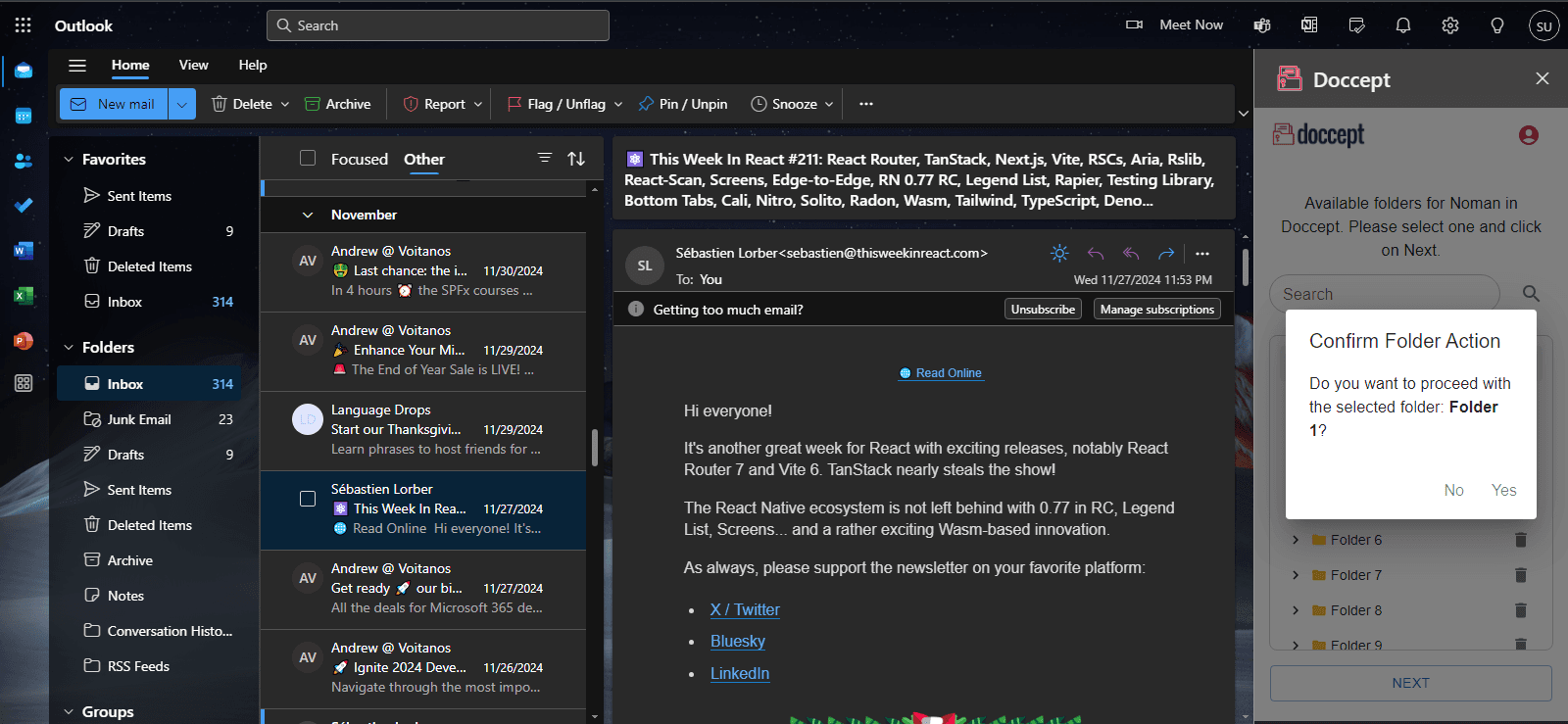Open the Calendar app in left rail

click(24, 116)
